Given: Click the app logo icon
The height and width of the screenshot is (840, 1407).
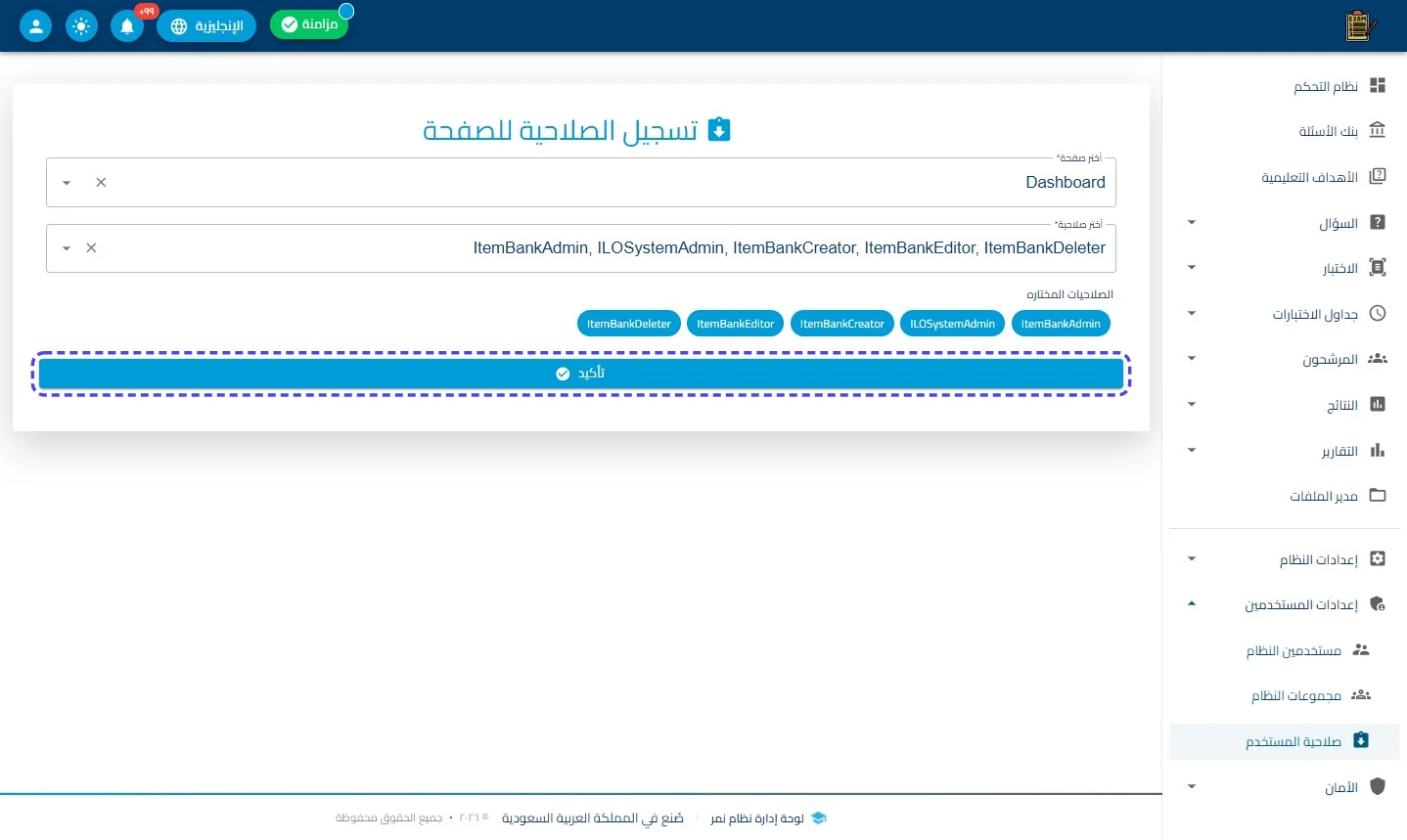Looking at the screenshot, I should tap(1360, 26).
